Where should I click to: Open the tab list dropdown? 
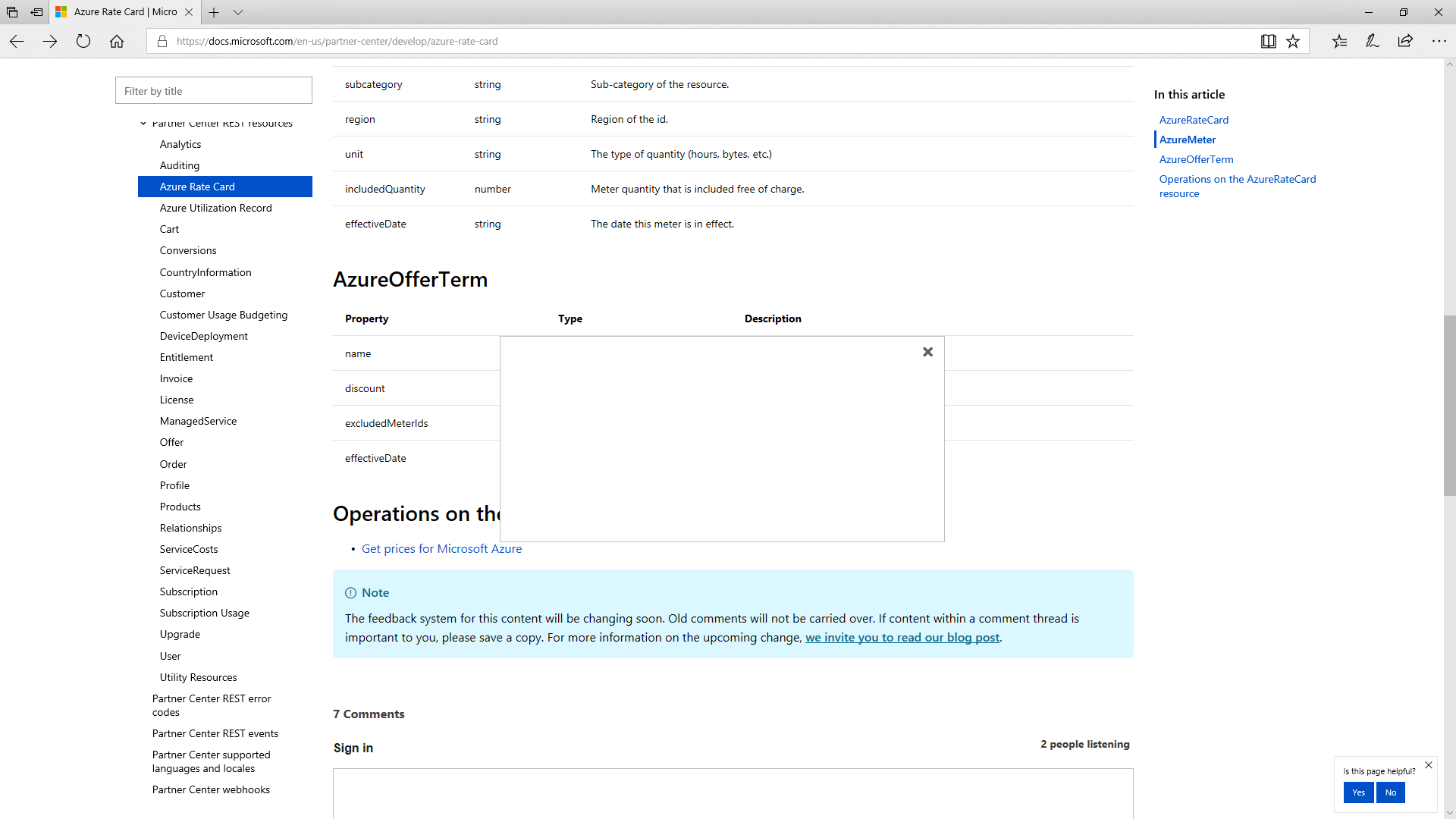pyautogui.click(x=238, y=12)
